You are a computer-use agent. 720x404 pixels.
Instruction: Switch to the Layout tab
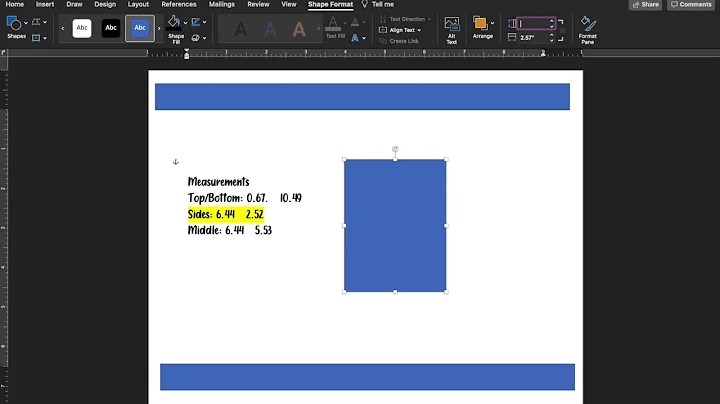138,4
